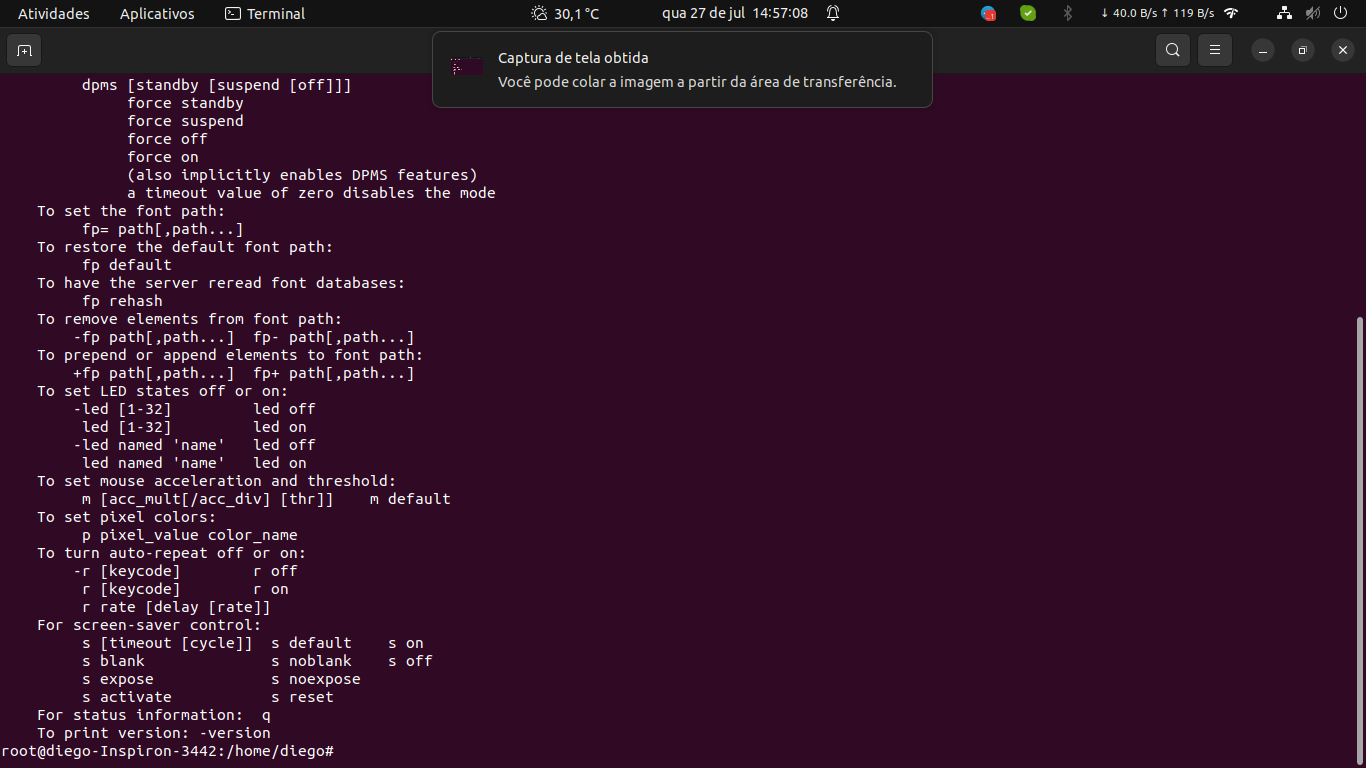Click the 's blank' text

point(113,661)
